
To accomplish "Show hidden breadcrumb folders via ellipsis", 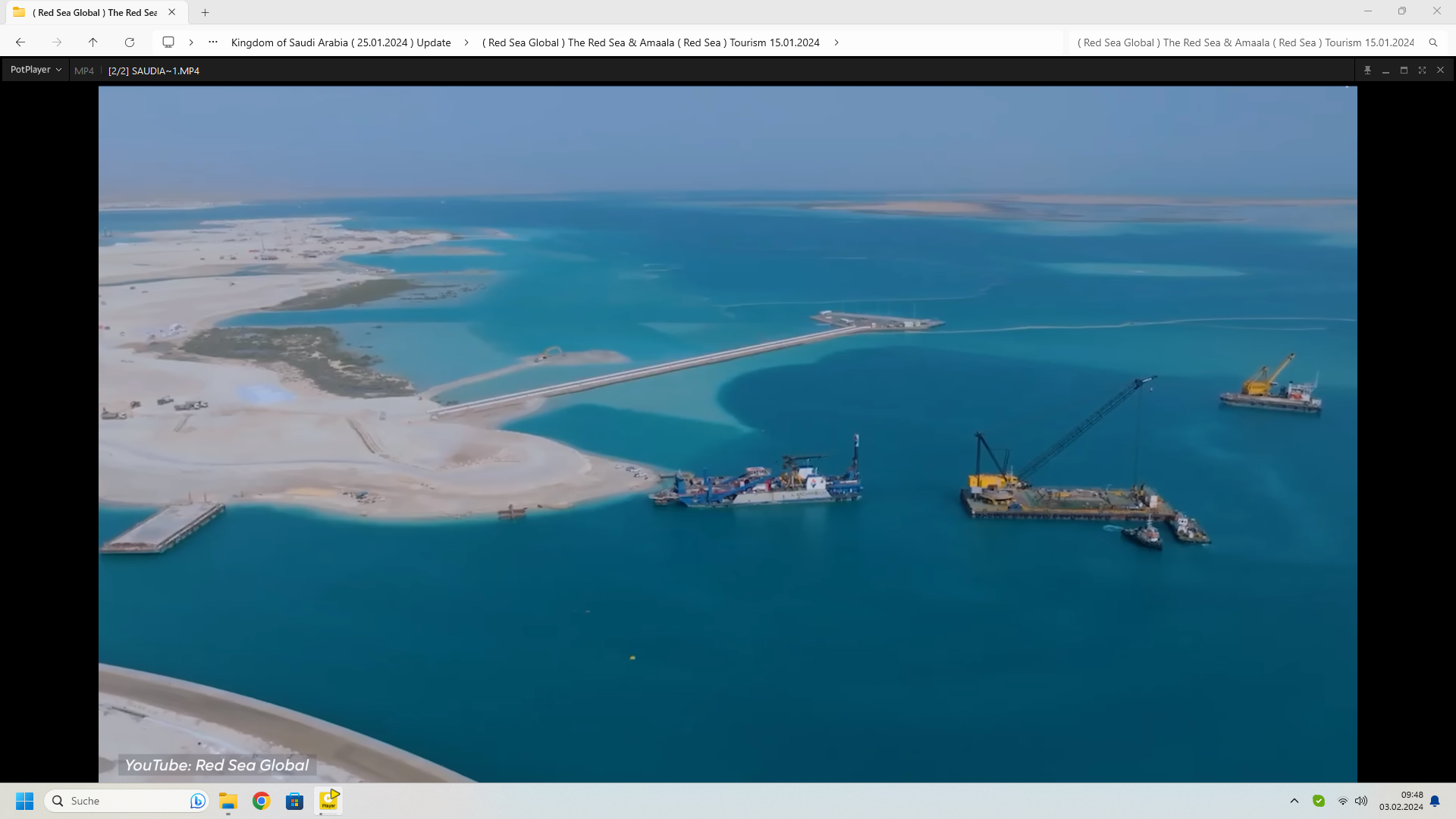I will 213,42.
